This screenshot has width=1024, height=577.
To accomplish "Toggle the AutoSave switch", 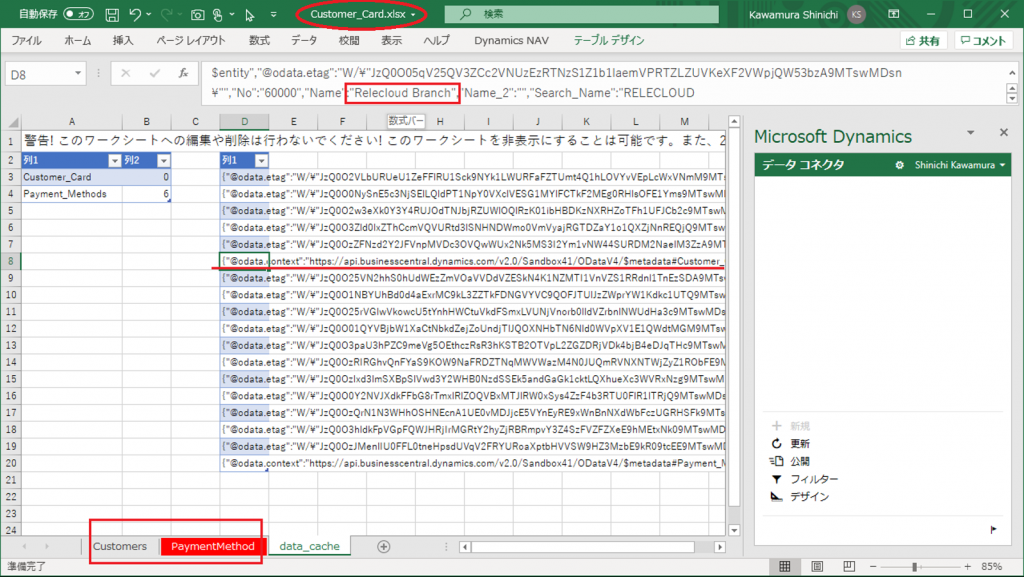I will tap(78, 14).
